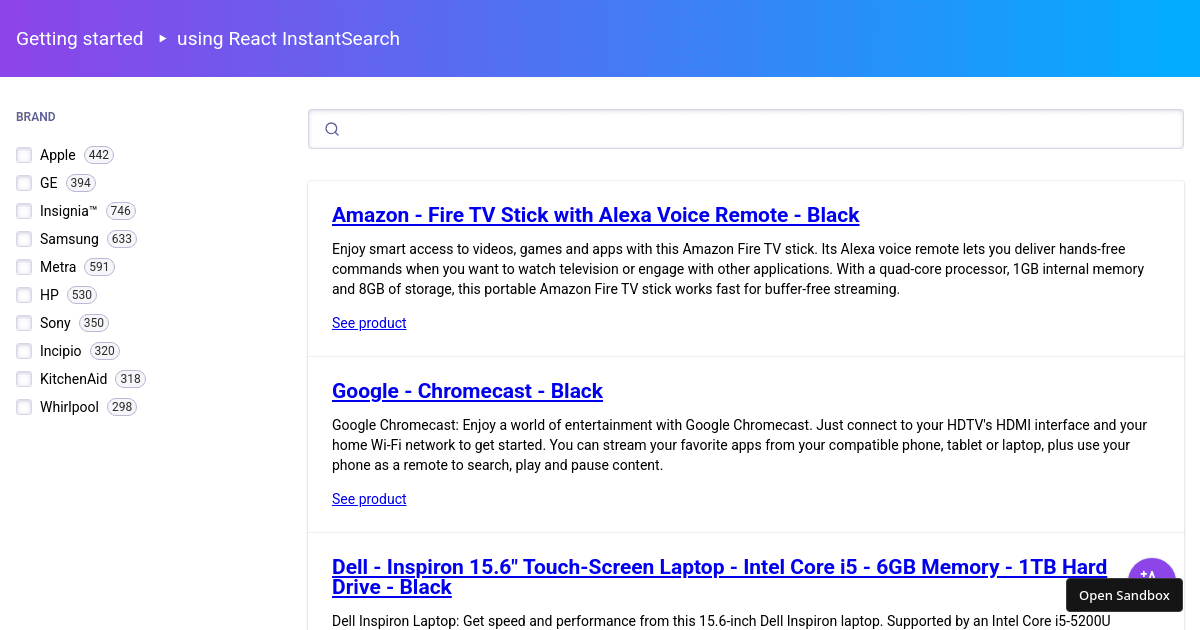
Task: Check the Sony brand checkbox
Action: 24,323
